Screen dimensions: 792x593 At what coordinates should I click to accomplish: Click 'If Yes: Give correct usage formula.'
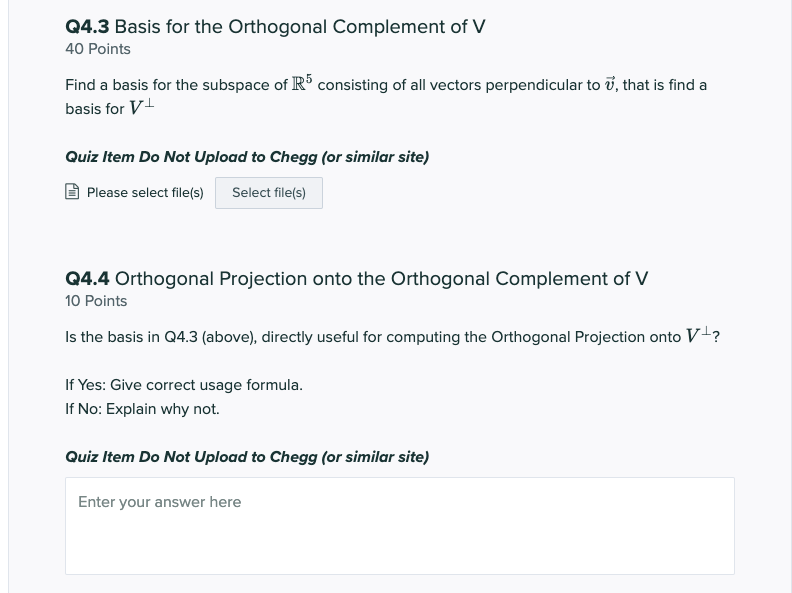pyautogui.click(x=184, y=385)
